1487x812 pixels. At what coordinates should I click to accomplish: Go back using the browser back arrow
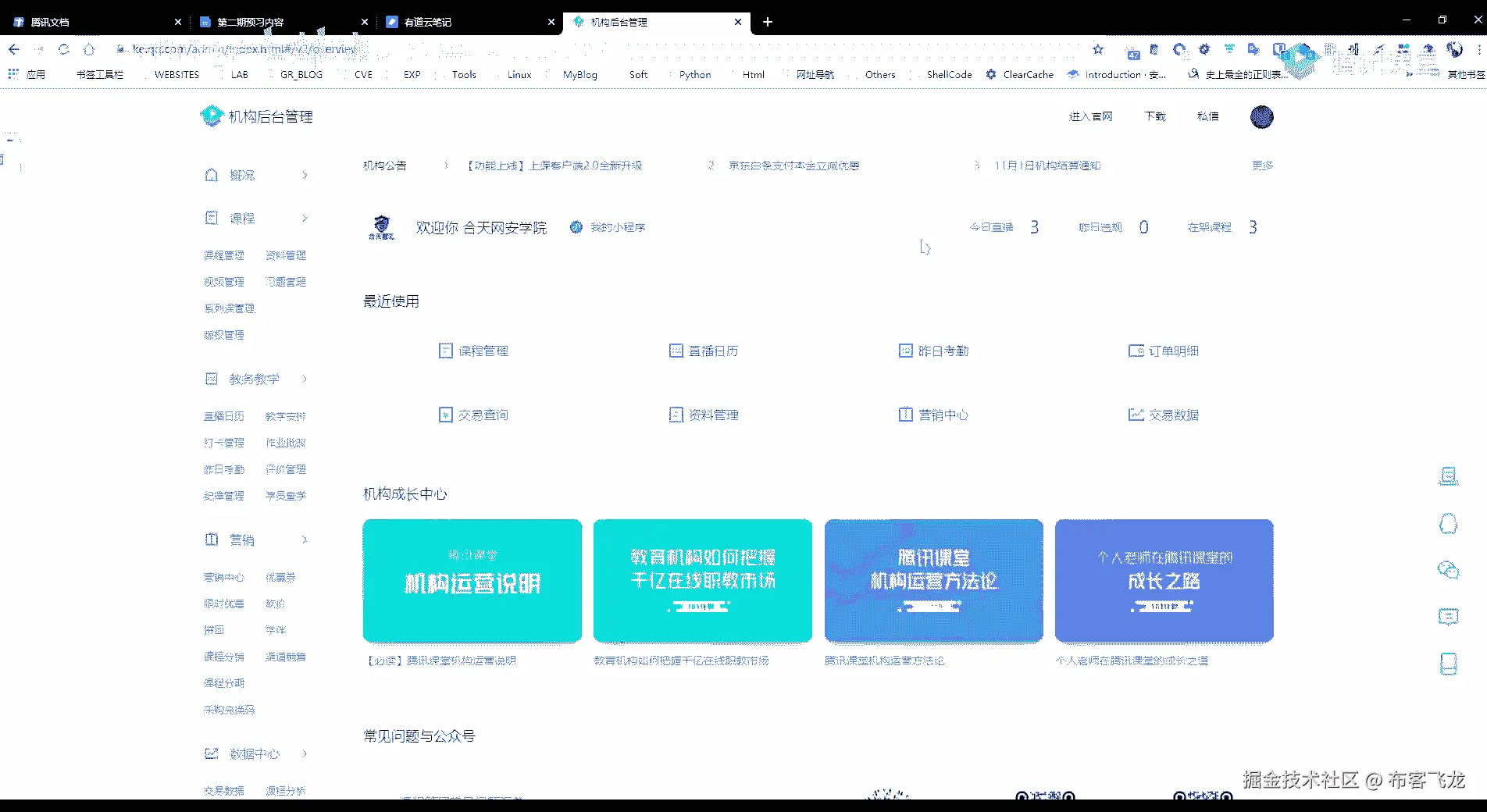[14, 49]
